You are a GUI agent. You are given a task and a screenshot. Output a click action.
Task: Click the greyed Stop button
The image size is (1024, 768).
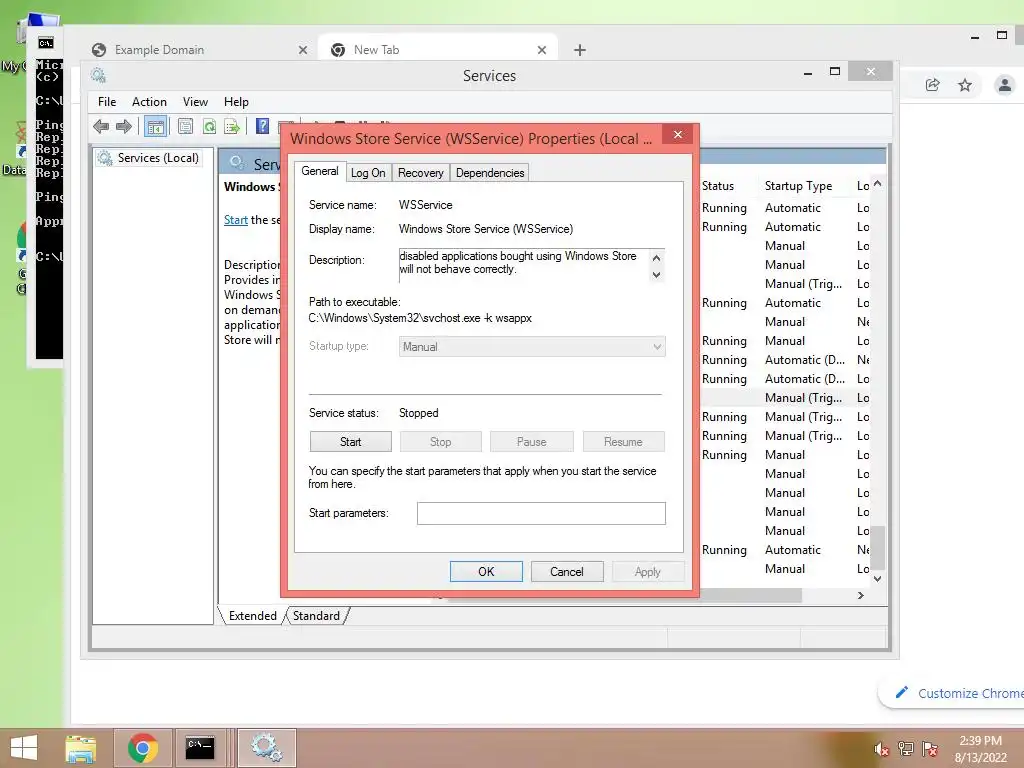pyautogui.click(x=441, y=442)
